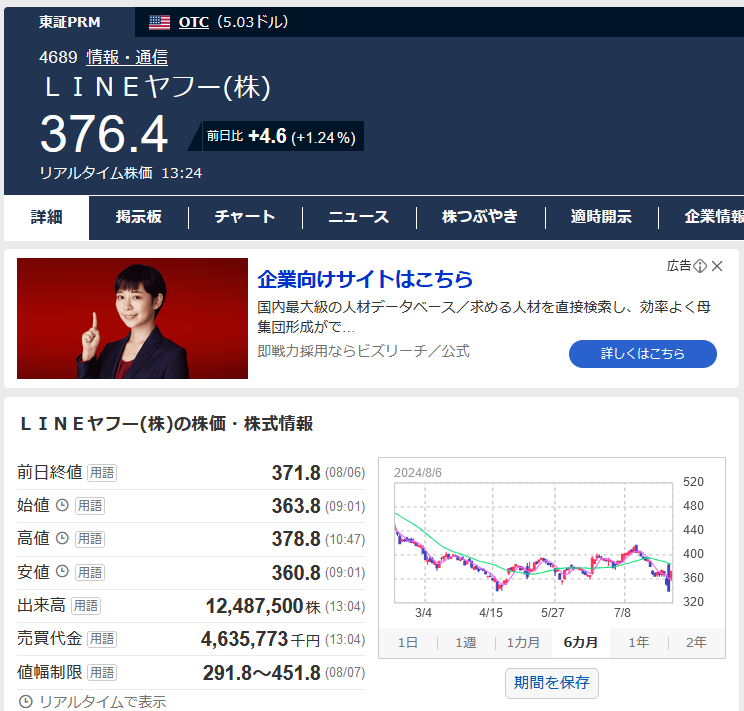
Task: Click the 始値 value 363.8
Action: (296, 506)
